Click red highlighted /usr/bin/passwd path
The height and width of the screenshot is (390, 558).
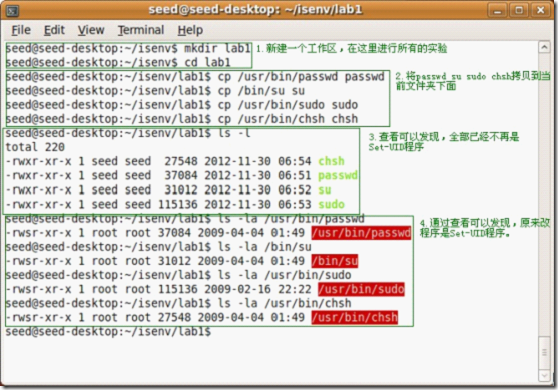coord(361,233)
